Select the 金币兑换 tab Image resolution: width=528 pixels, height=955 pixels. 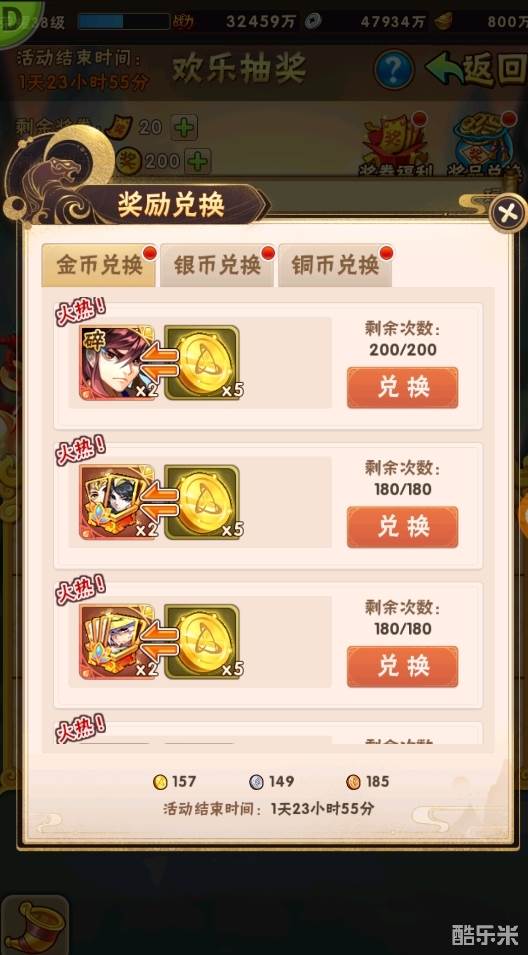[99, 265]
